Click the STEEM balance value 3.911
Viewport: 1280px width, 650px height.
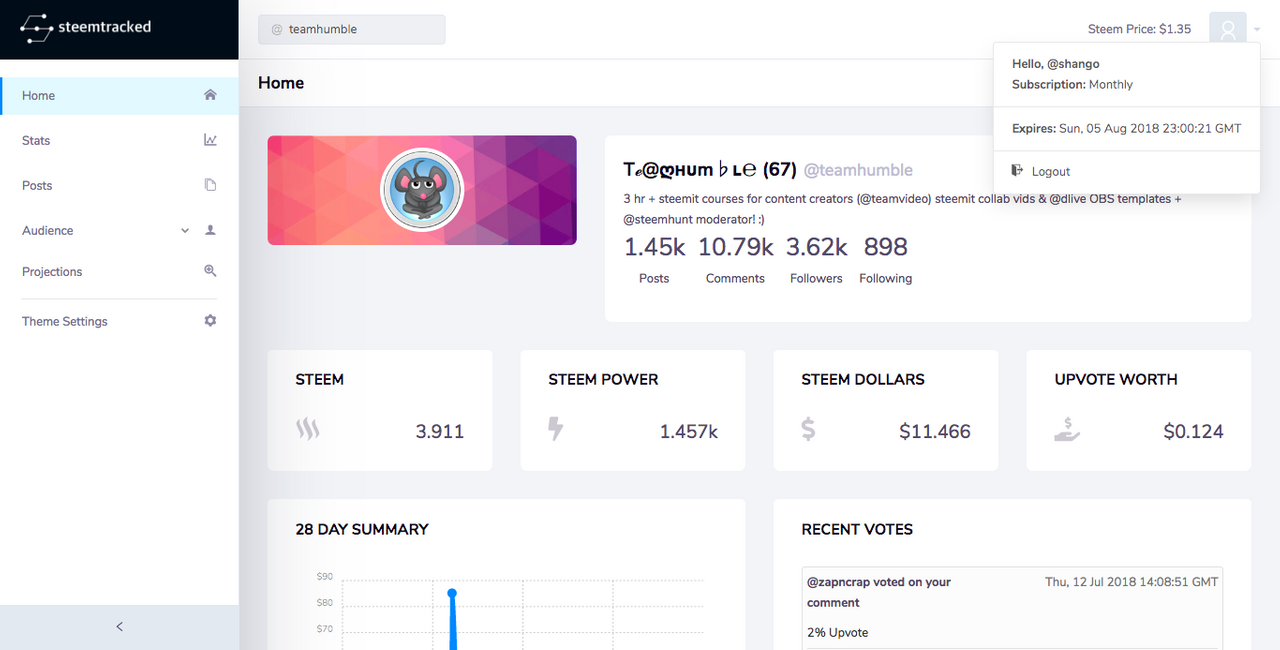(x=440, y=432)
